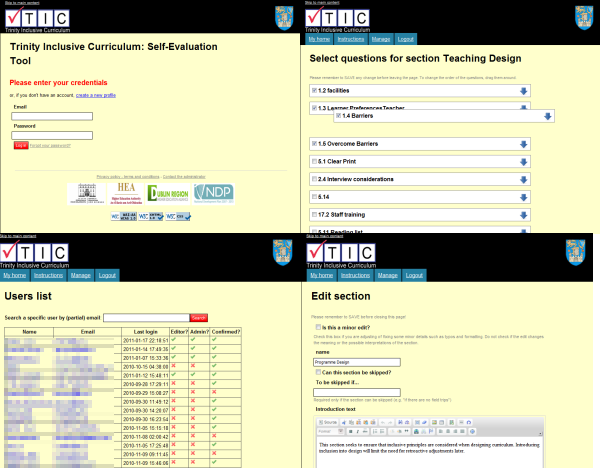Check the 17.2 Staff training question
This screenshot has height=468, width=600.
pos(314,215)
